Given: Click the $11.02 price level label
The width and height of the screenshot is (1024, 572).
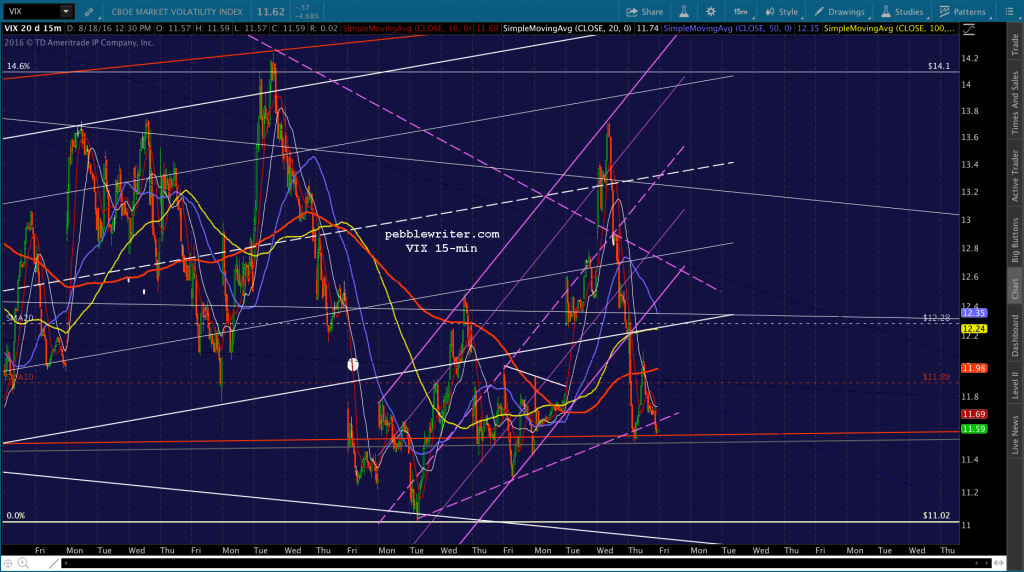Looking at the screenshot, I should (x=936, y=515).
